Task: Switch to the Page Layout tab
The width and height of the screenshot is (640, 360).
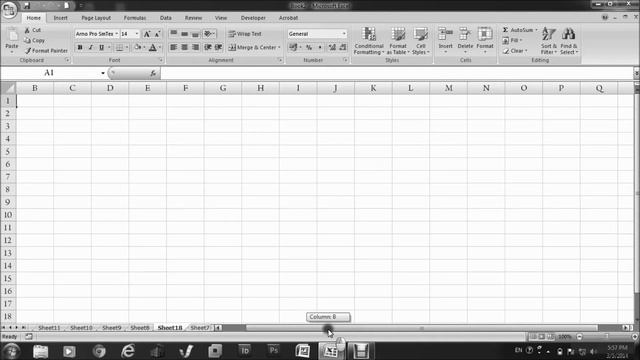Action: [x=96, y=18]
